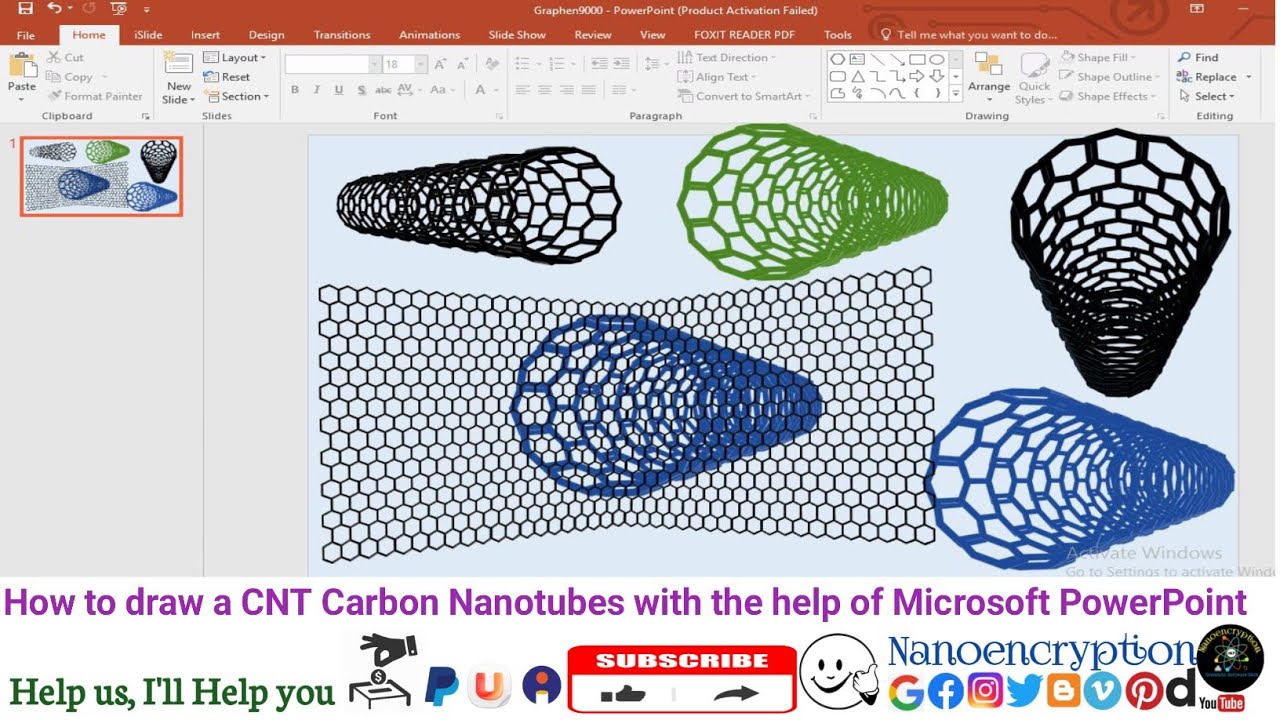
Task: Choose the down block arrow shape
Action: tap(936, 76)
